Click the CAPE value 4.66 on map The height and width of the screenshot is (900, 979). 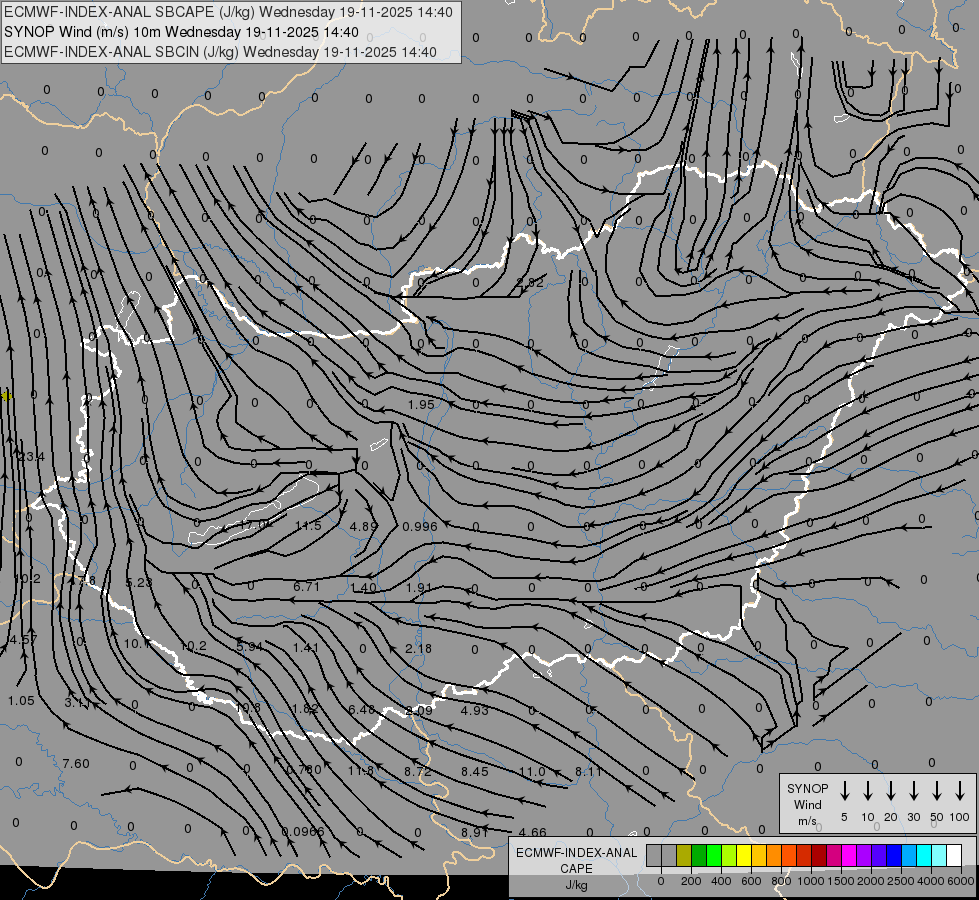pos(533,832)
